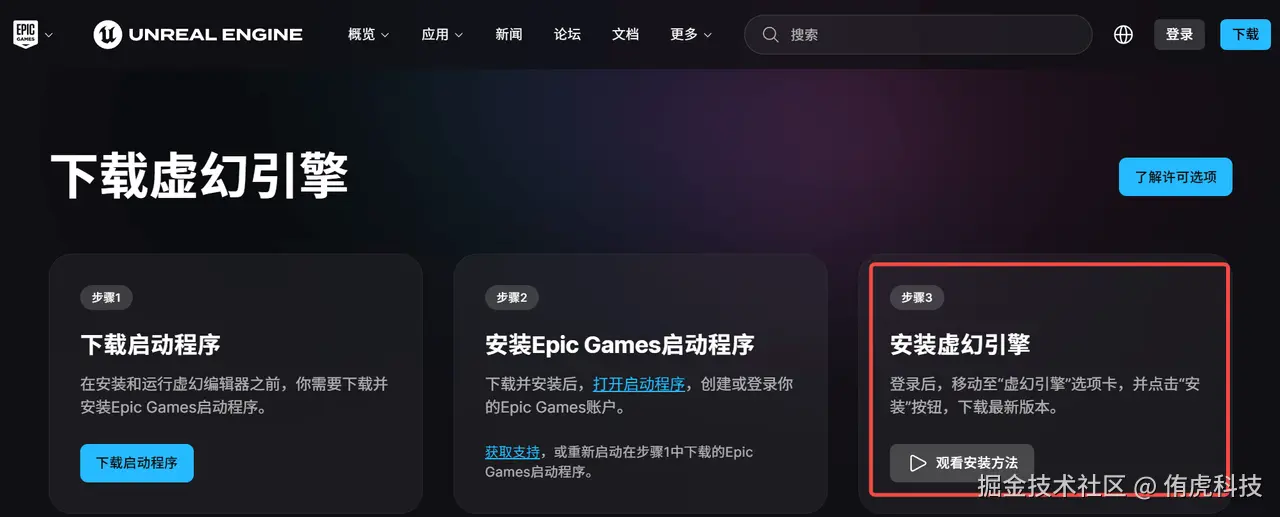Expand the 概览 dropdown menu
Viewport: 1280px width, 517px height.
tap(368, 34)
